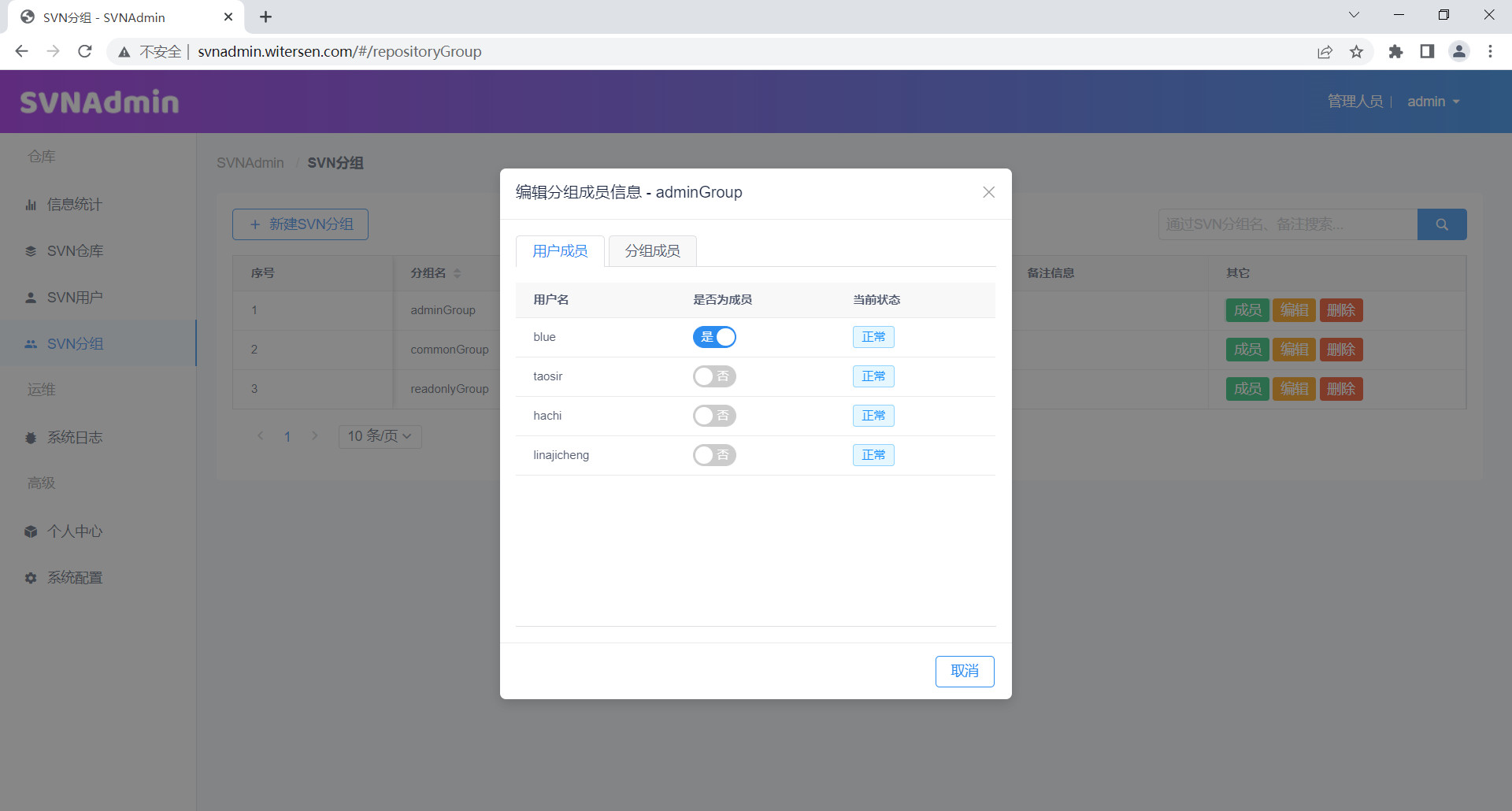Click linajicheng's 正常 status tag
The width and height of the screenshot is (1512, 811).
(873, 455)
